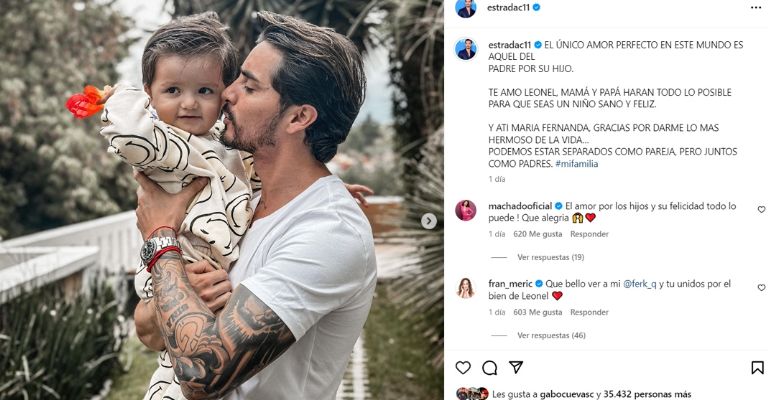The image size is (768, 400).
Task: Open estradac11 profile picture in header
Action: [x=465, y=8]
